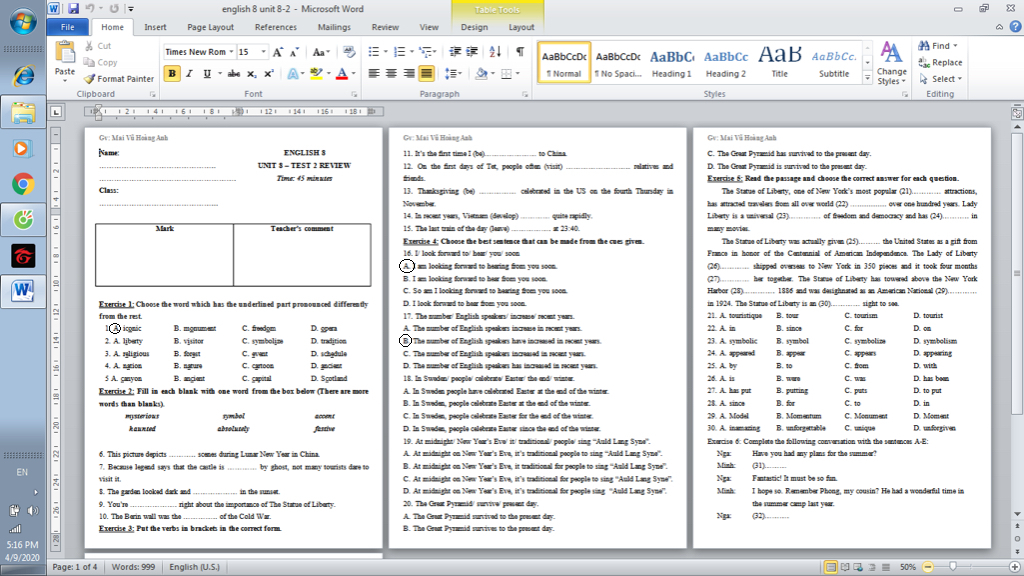Align text right
Viewport: 1024px width, 576px height.
409,74
